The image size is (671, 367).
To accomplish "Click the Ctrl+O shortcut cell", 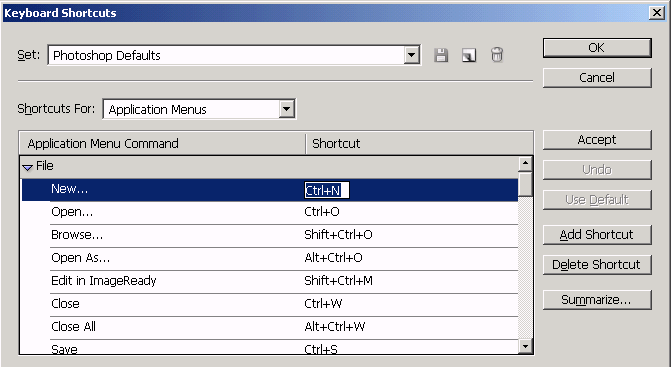I will click(322, 212).
